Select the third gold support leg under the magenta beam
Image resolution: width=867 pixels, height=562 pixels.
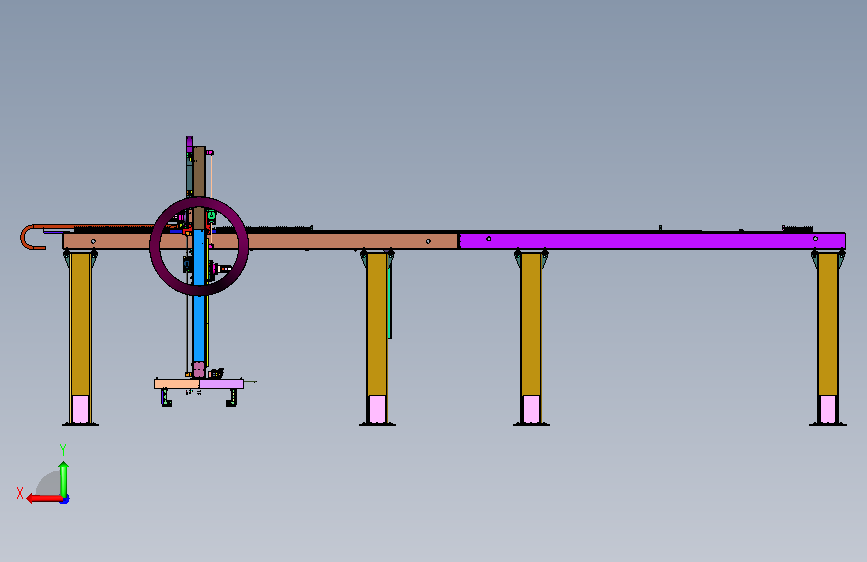point(531,324)
